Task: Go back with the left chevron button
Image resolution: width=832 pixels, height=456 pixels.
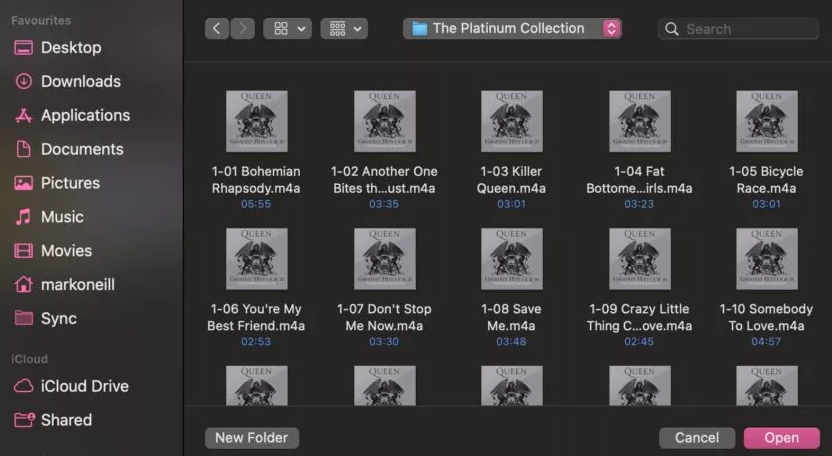Action: (x=216, y=29)
